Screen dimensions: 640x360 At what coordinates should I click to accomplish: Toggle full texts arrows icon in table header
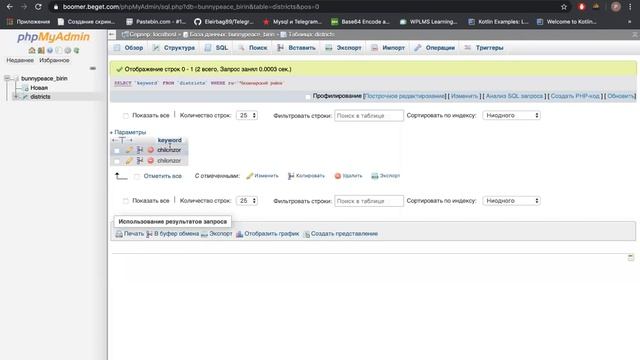tap(122, 140)
